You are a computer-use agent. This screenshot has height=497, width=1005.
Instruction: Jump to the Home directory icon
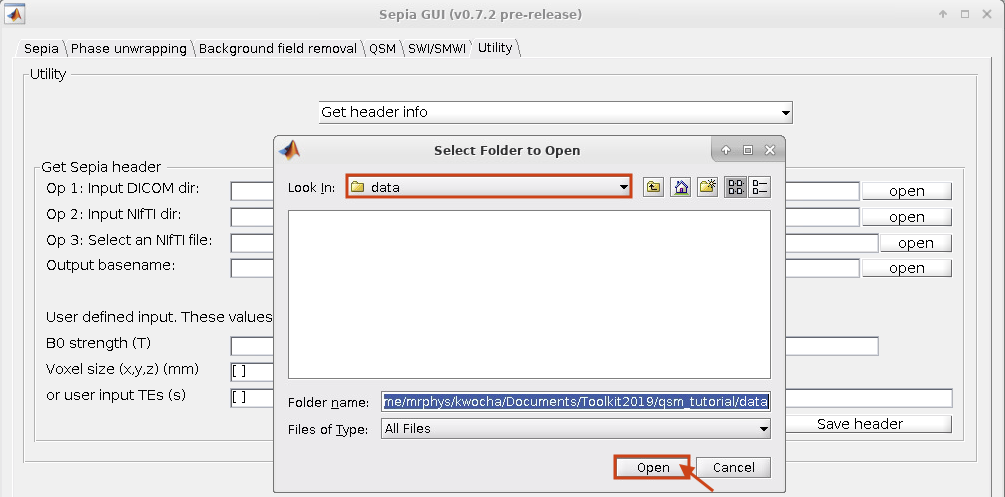coord(680,187)
